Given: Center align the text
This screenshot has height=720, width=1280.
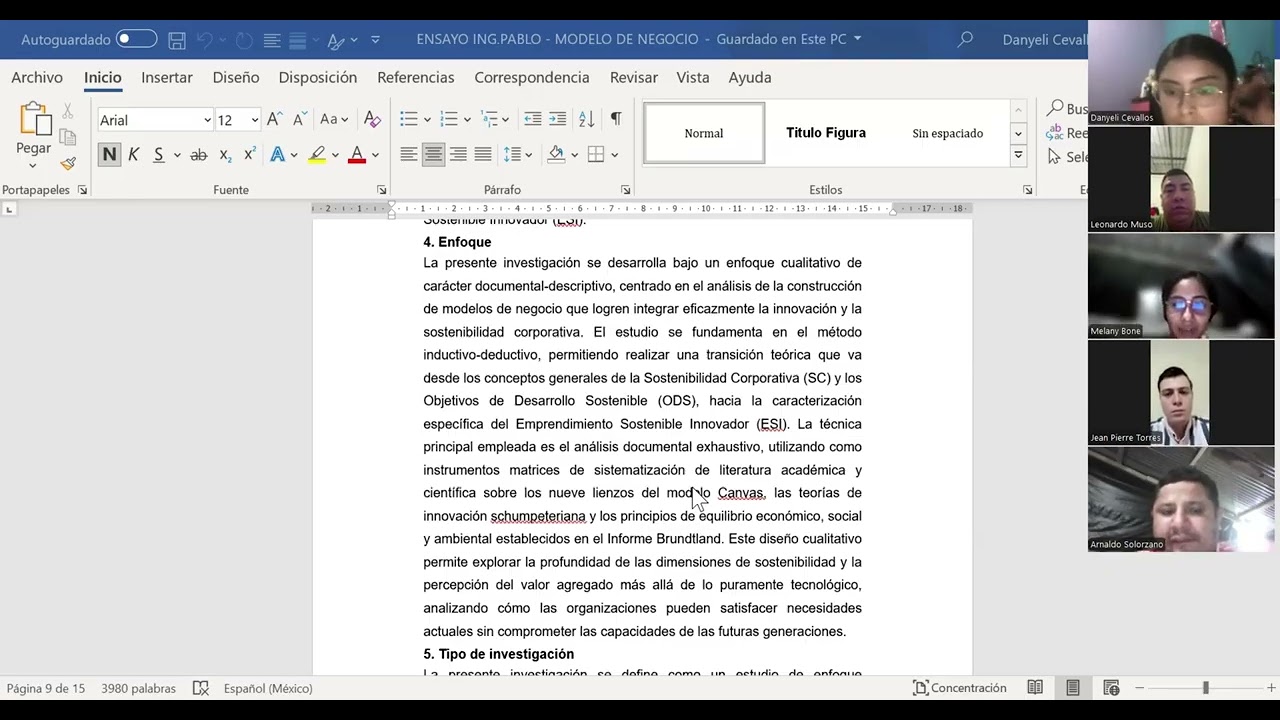Looking at the screenshot, I should click(433, 154).
